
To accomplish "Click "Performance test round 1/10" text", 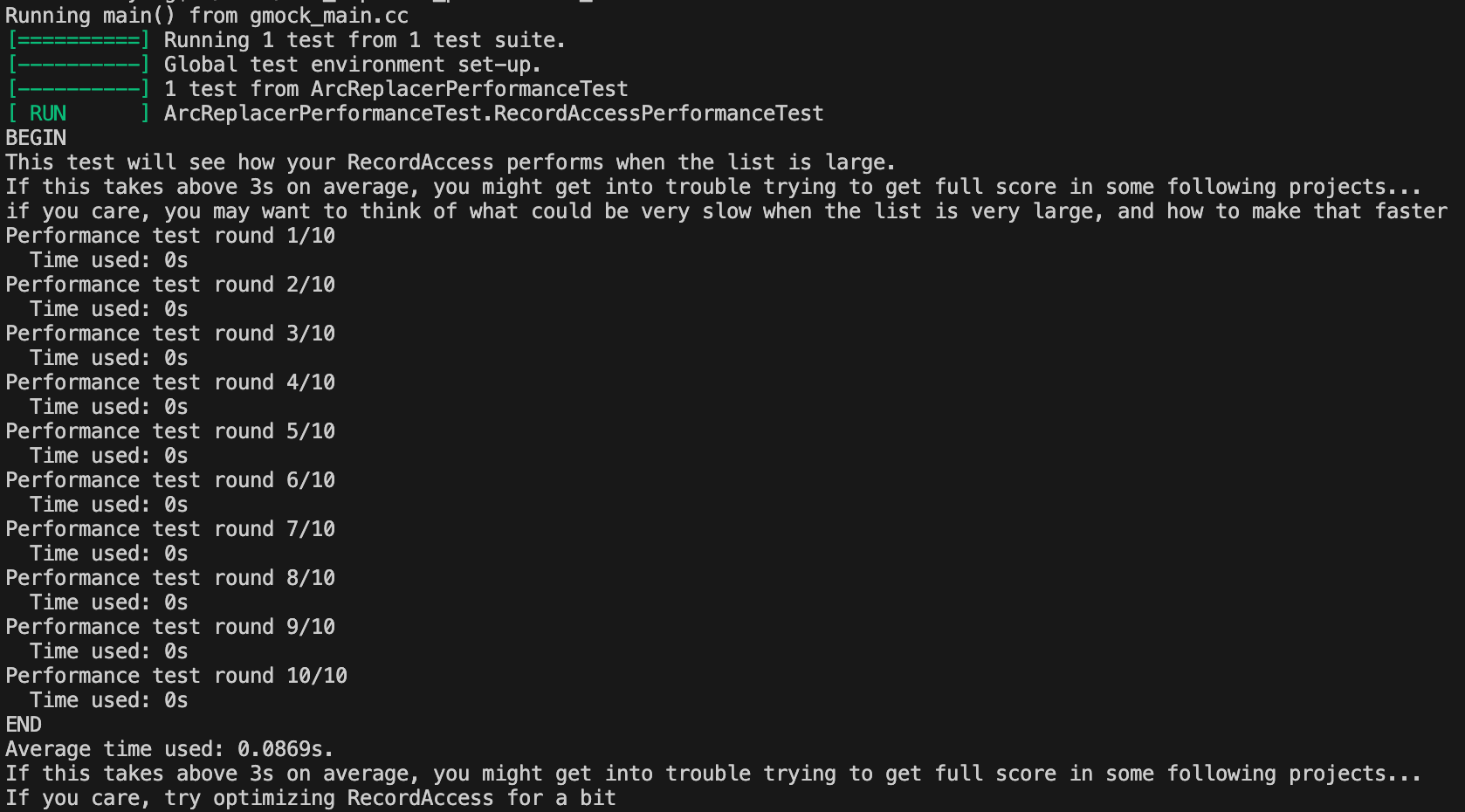I will click(170, 236).
